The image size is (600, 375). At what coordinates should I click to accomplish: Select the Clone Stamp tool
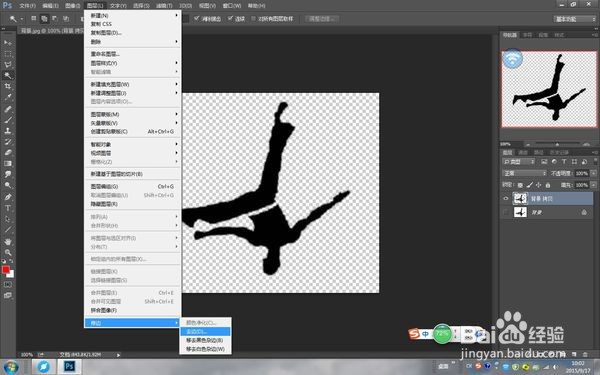[8, 130]
